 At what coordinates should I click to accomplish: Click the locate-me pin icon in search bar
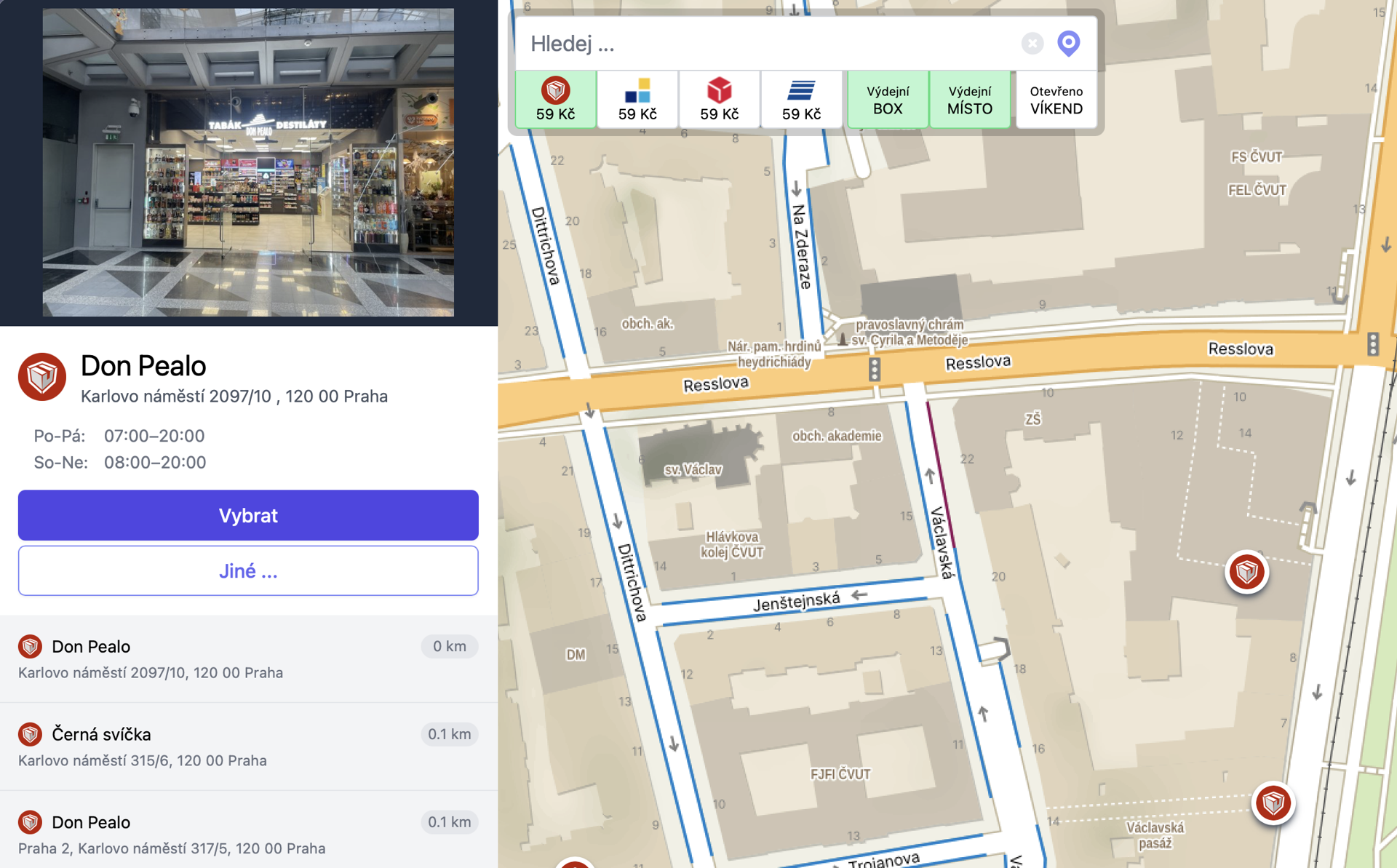coord(1068,44)
